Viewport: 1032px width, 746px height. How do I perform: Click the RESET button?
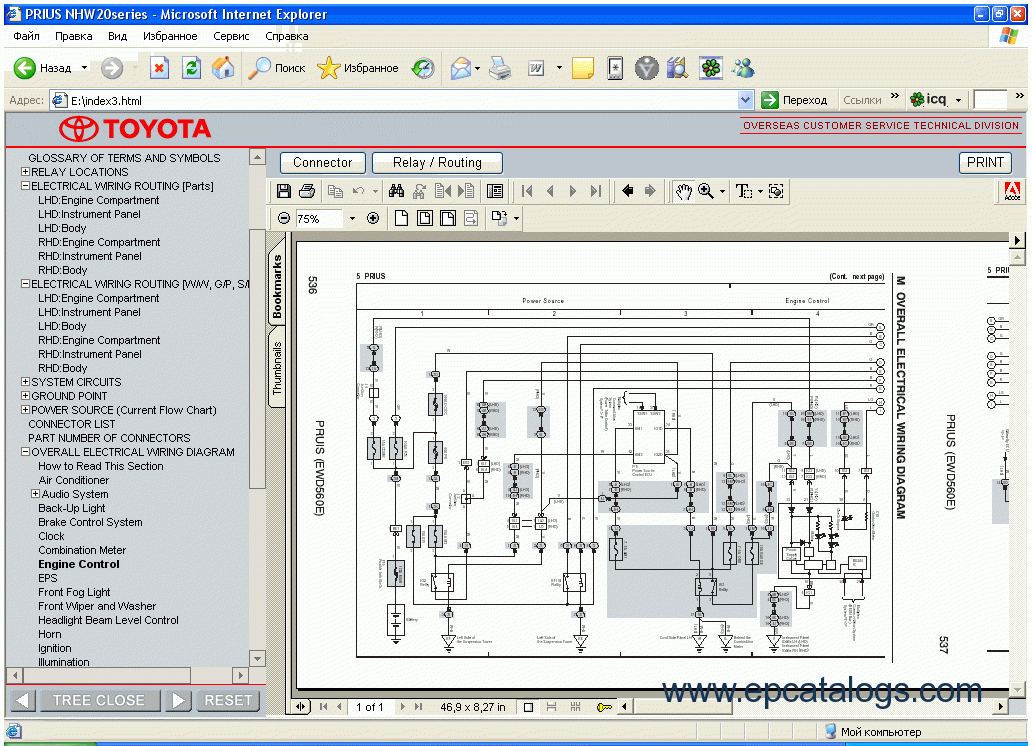click(x=228, y=700)
